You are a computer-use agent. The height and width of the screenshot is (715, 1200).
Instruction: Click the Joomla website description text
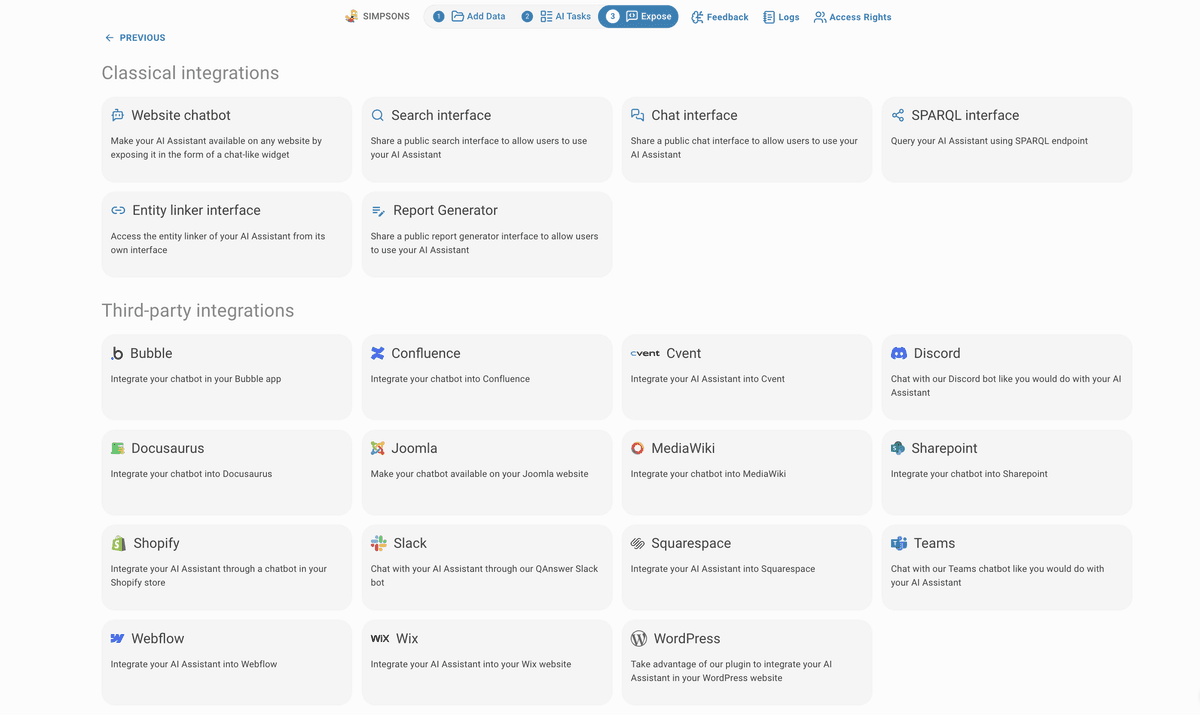(x=479, y=474)
